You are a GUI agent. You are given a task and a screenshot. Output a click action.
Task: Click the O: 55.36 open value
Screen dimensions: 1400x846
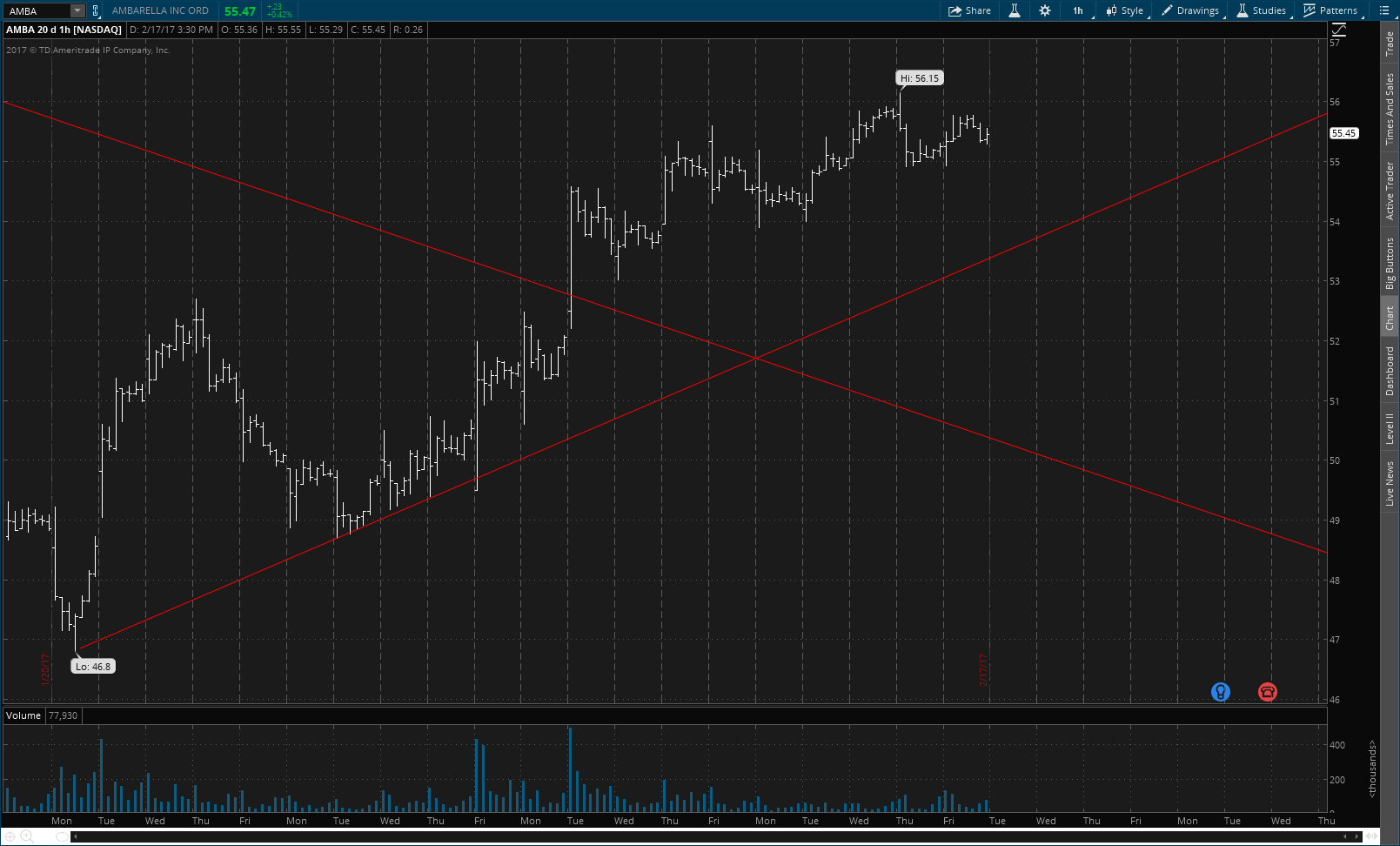(x=239, y=30)
